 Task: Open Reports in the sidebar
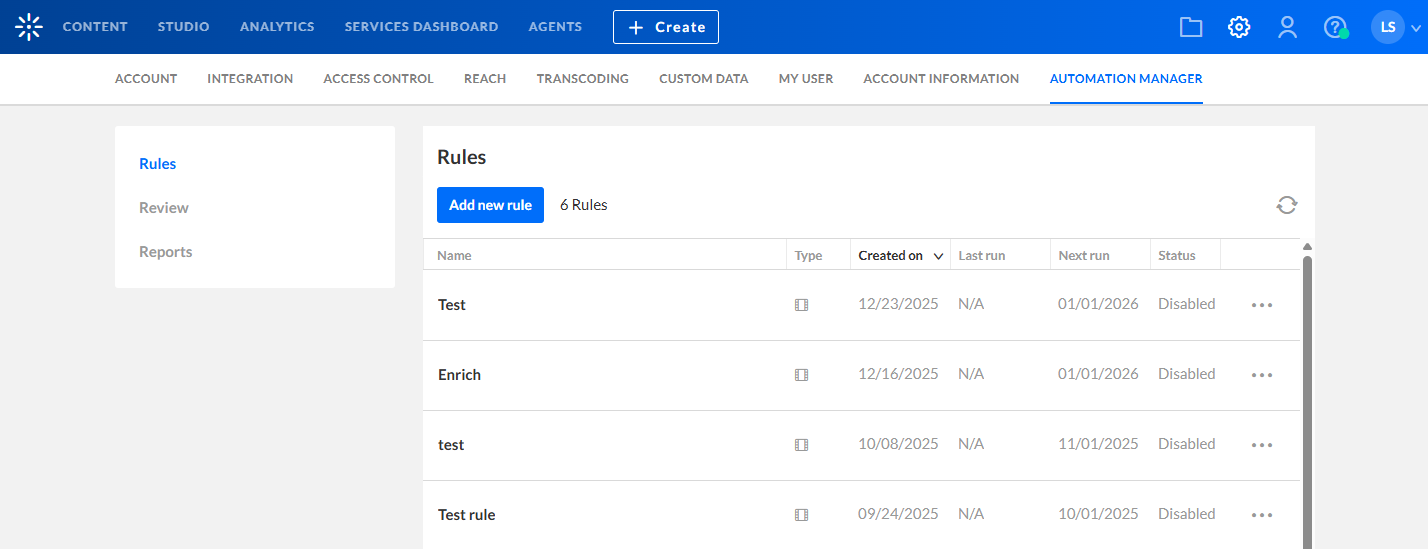(x=166, y=252)
